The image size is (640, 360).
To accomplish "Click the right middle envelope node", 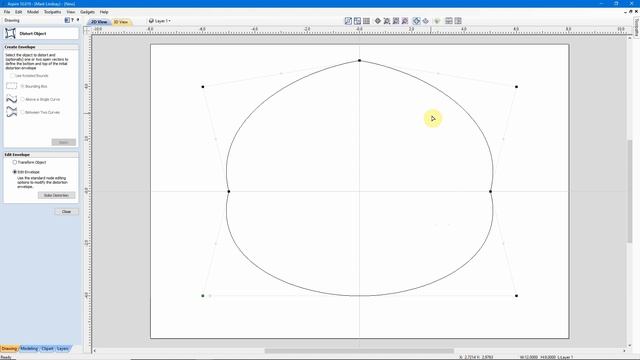I will [490, 191].
